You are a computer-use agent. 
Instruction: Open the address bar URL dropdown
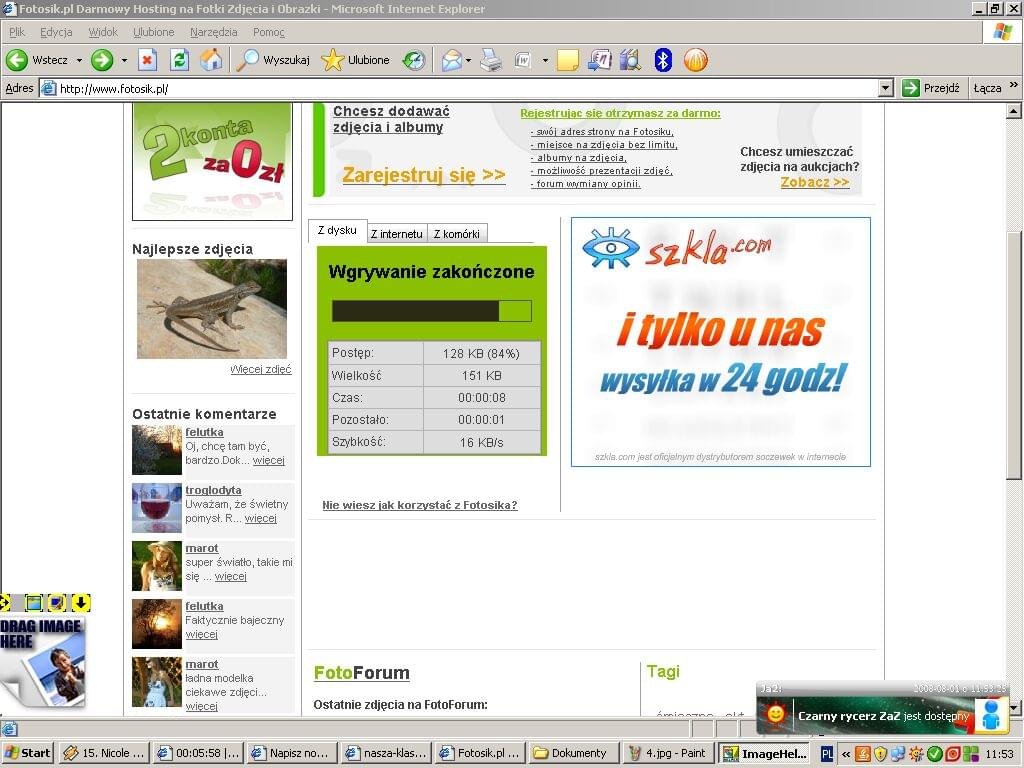coord(886,88)
